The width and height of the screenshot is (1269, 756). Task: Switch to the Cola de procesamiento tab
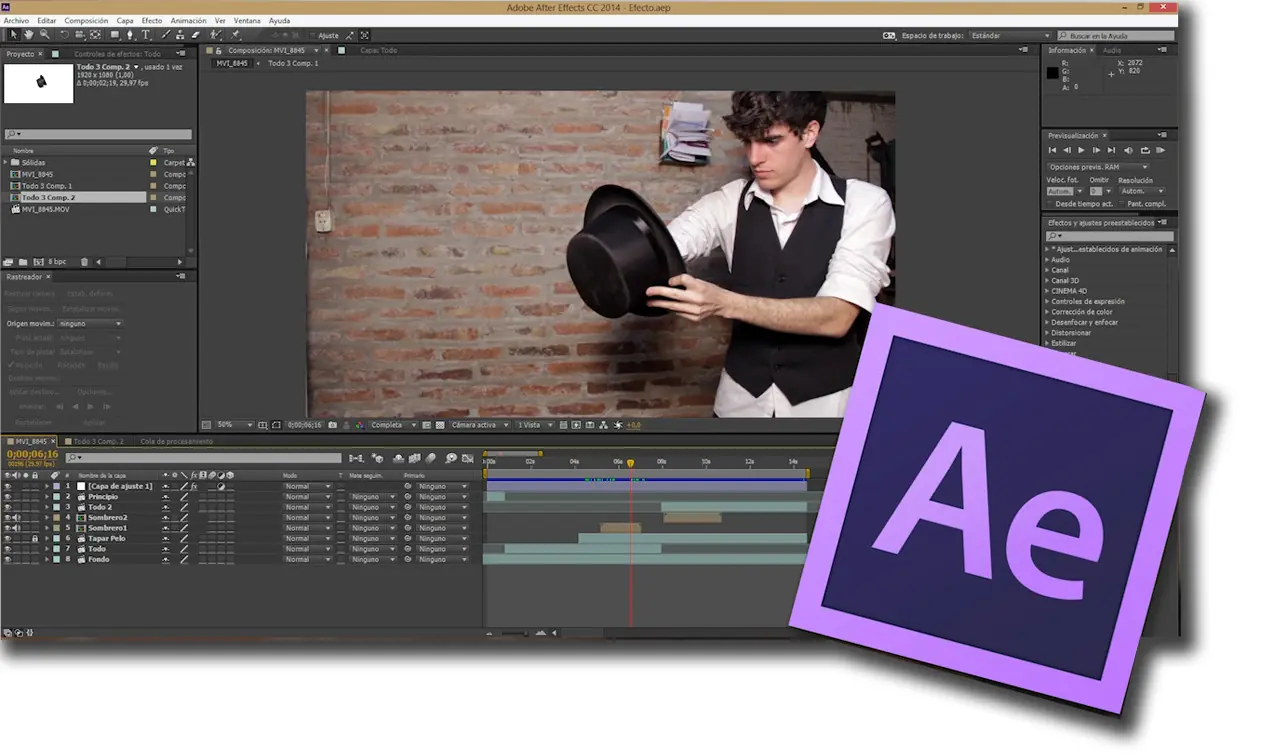click(176, 441)
